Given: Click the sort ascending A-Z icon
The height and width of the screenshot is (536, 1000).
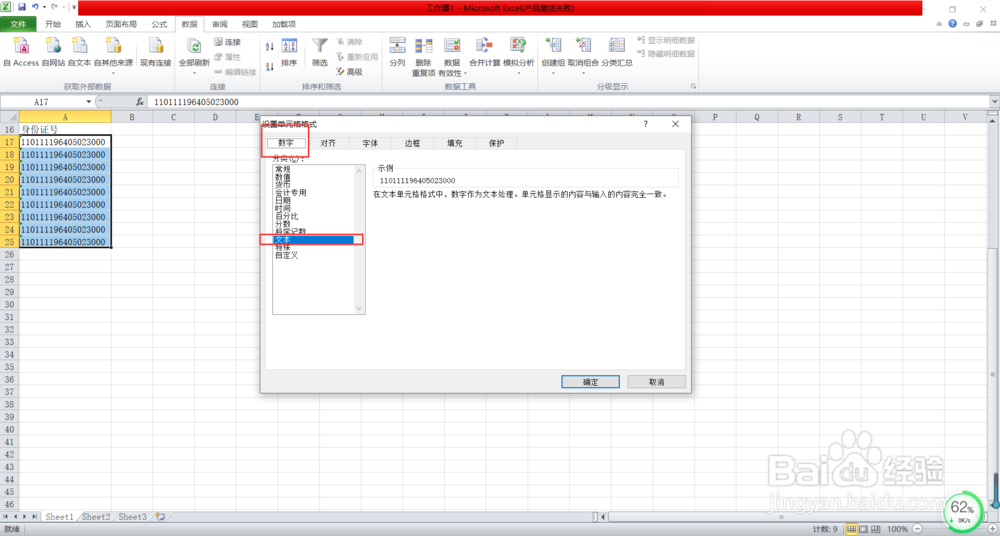Looking at the screenshot, I should (269, 46).
